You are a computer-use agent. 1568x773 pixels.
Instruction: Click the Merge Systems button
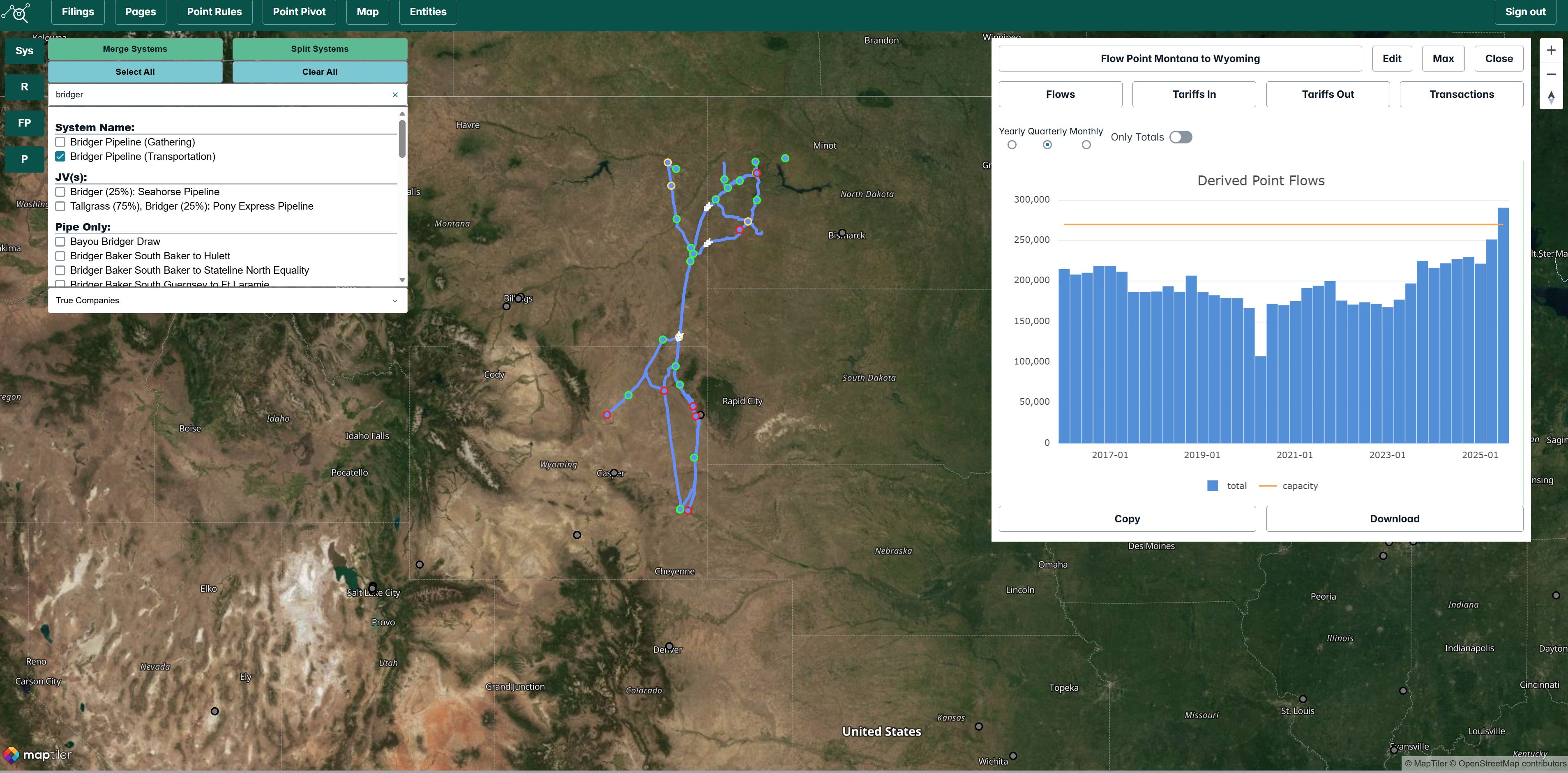[135, 48]
